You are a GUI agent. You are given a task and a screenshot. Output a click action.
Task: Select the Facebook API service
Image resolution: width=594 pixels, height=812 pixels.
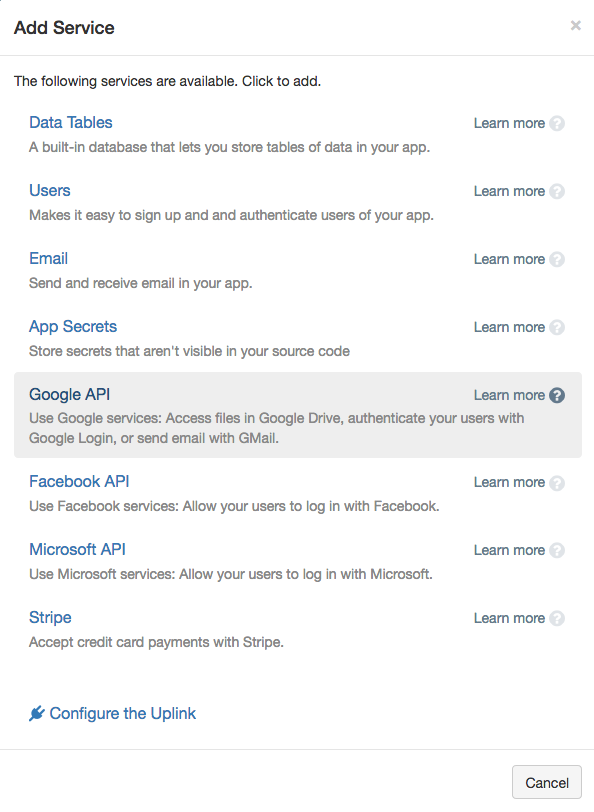(x=78, y=481)
